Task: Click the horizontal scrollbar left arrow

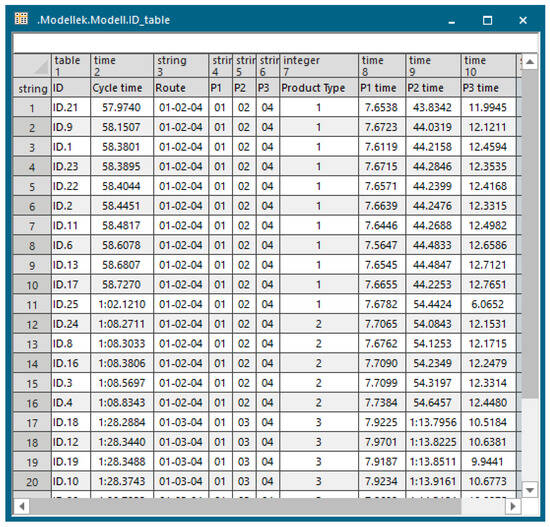Action: [22, 506]
